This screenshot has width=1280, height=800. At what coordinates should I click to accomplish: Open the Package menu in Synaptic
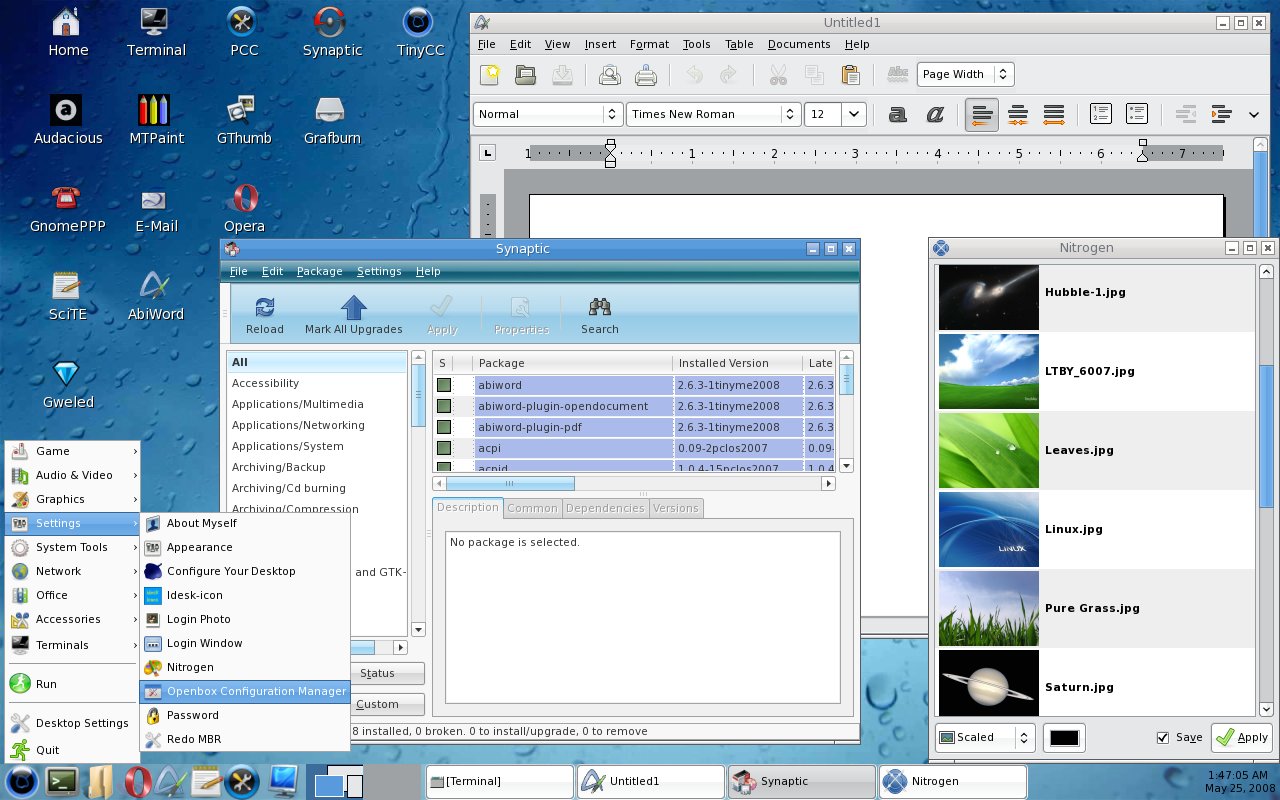point(319,271)
